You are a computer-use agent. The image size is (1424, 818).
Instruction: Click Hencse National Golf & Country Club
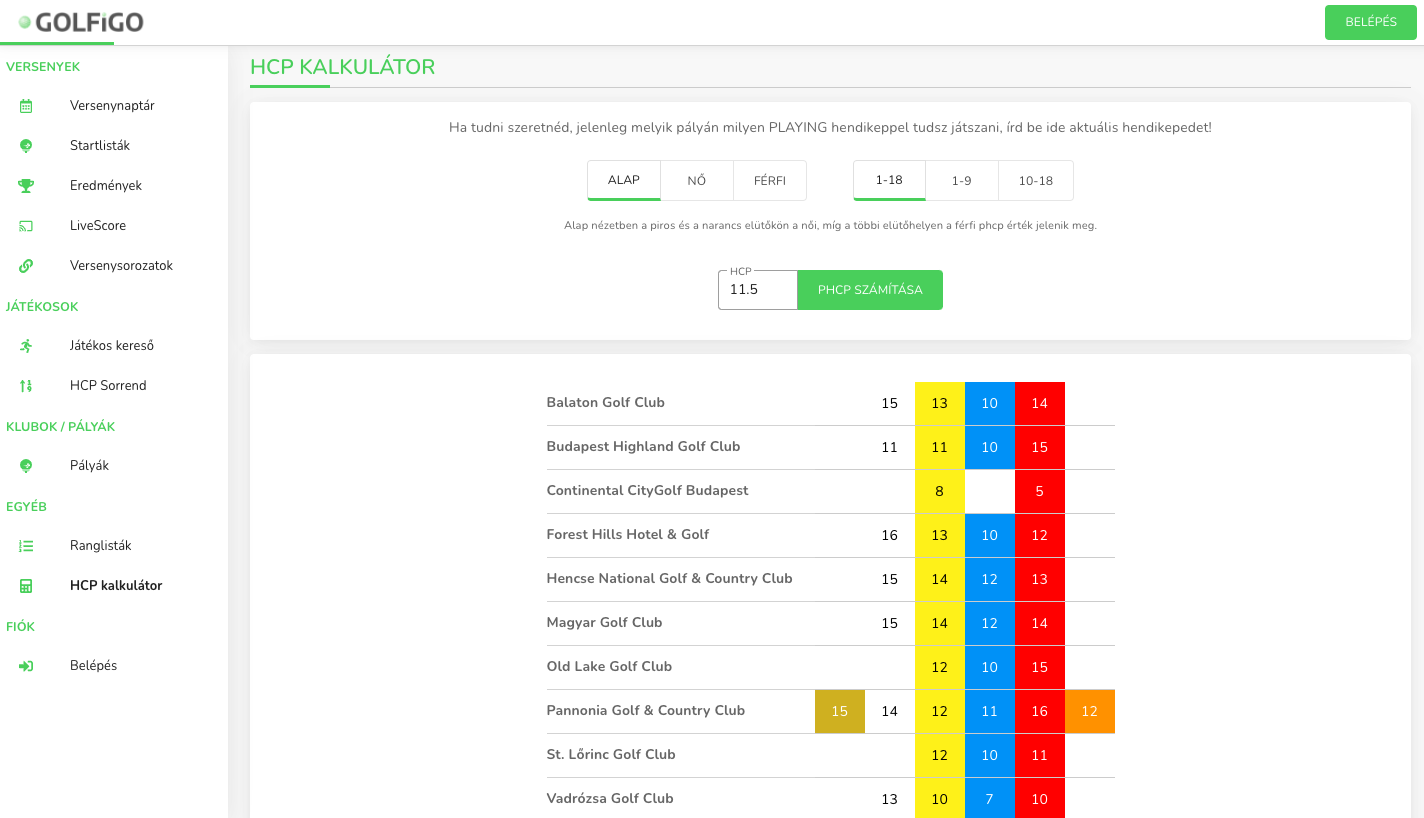pos(669,579)
